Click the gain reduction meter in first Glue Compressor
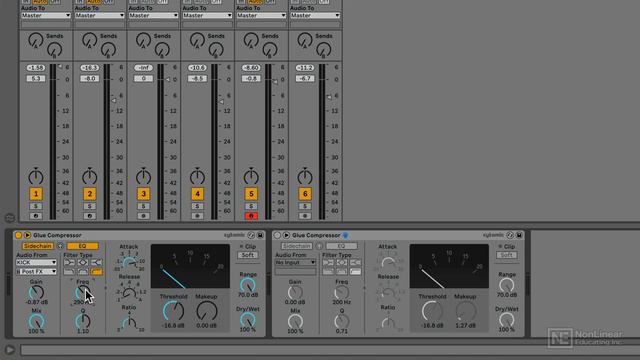The image size is (640, 360). (x=190, y=266)
